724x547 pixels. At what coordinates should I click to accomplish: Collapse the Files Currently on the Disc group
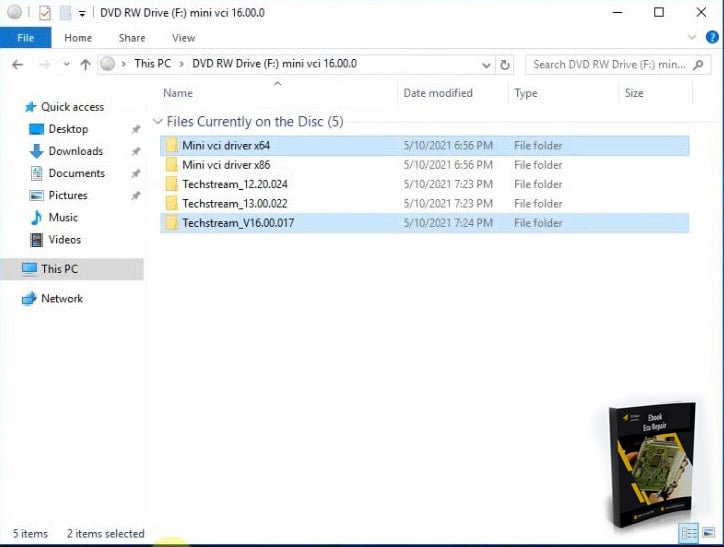click(158, 122)
